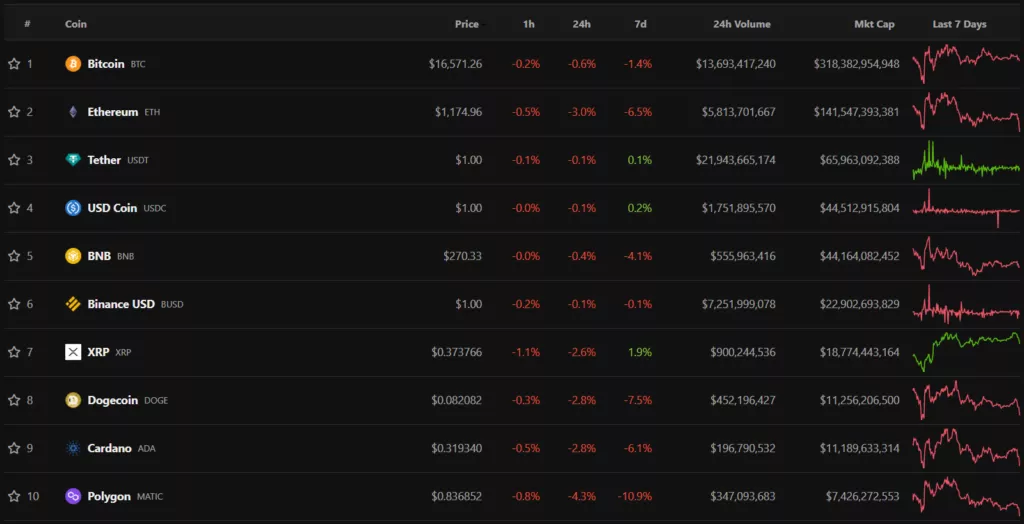Click the XRP logo icon
The height and width of the screenshot is (524, 1024).
pos(73,352)
